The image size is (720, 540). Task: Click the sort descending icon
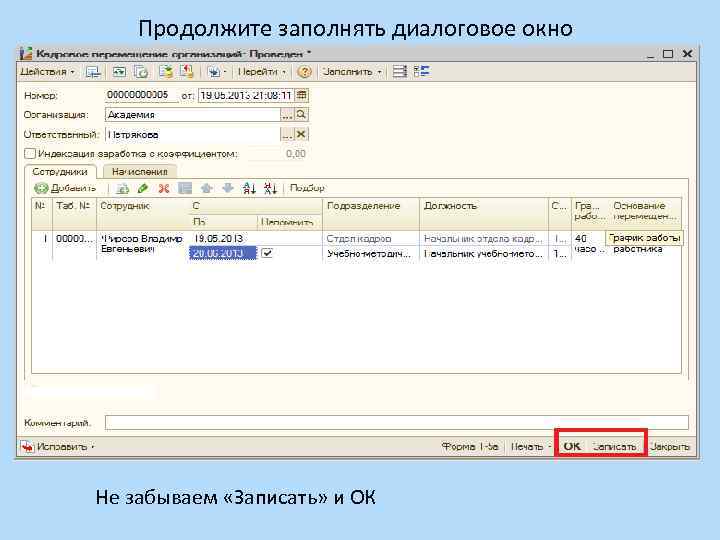(x=270, y=188)
